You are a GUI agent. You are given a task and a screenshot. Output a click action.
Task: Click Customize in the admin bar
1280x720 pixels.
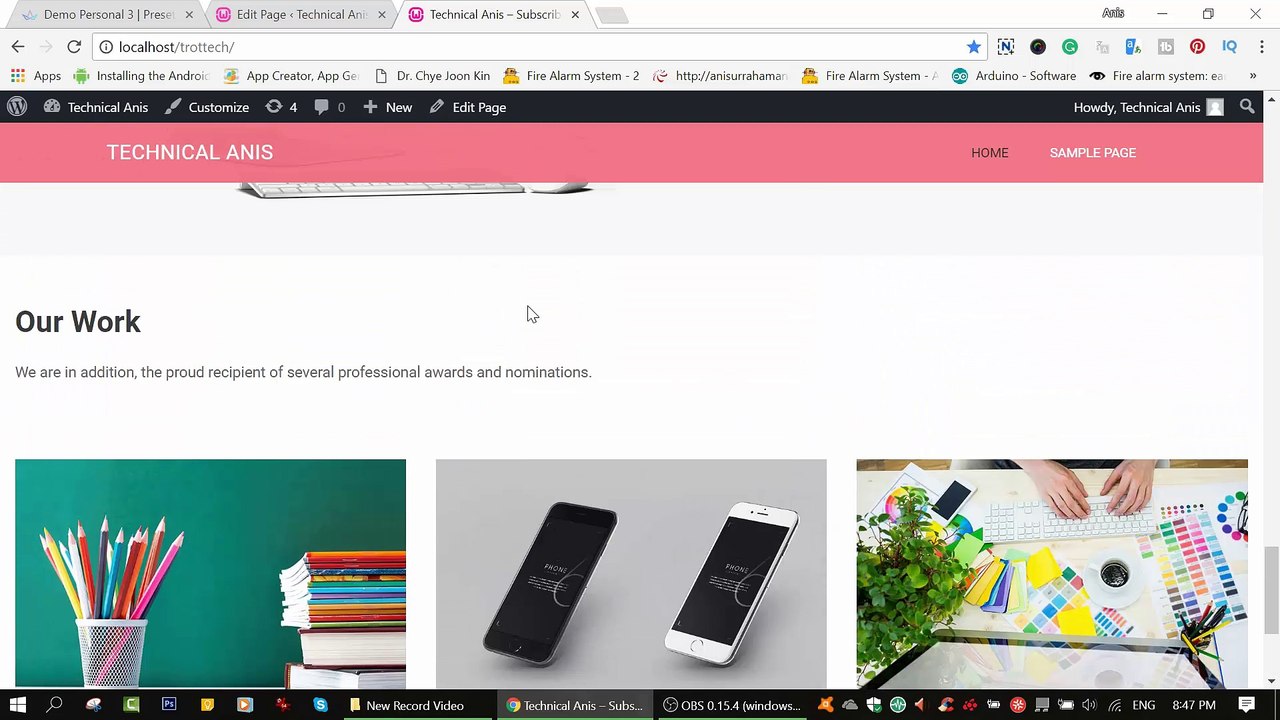pyautogui.click(x=207, y=107)
